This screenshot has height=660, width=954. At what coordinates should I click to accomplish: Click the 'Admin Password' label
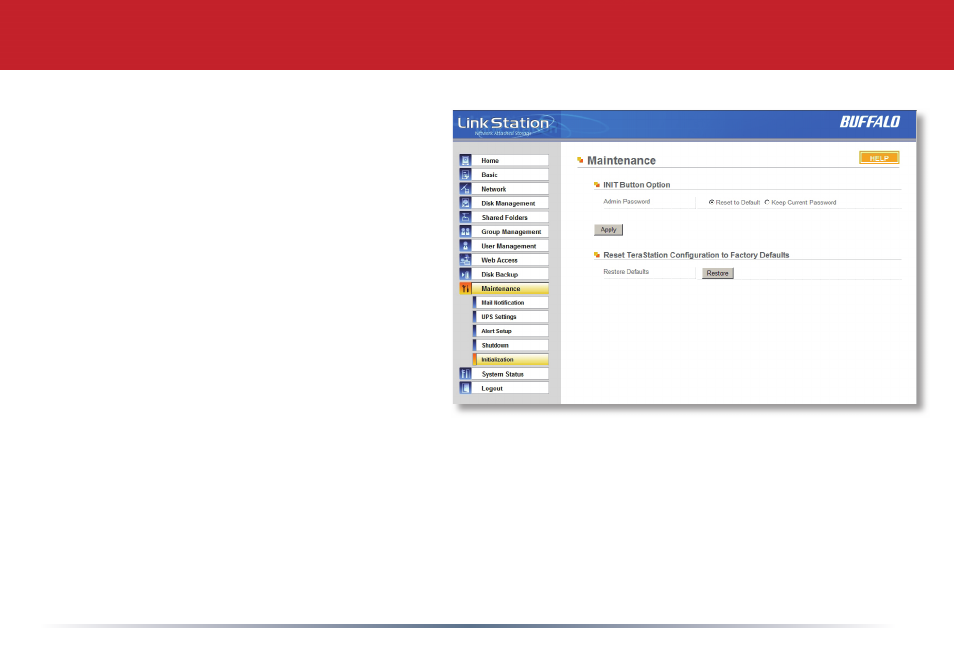pyautogui.click(x=627, y=201)
